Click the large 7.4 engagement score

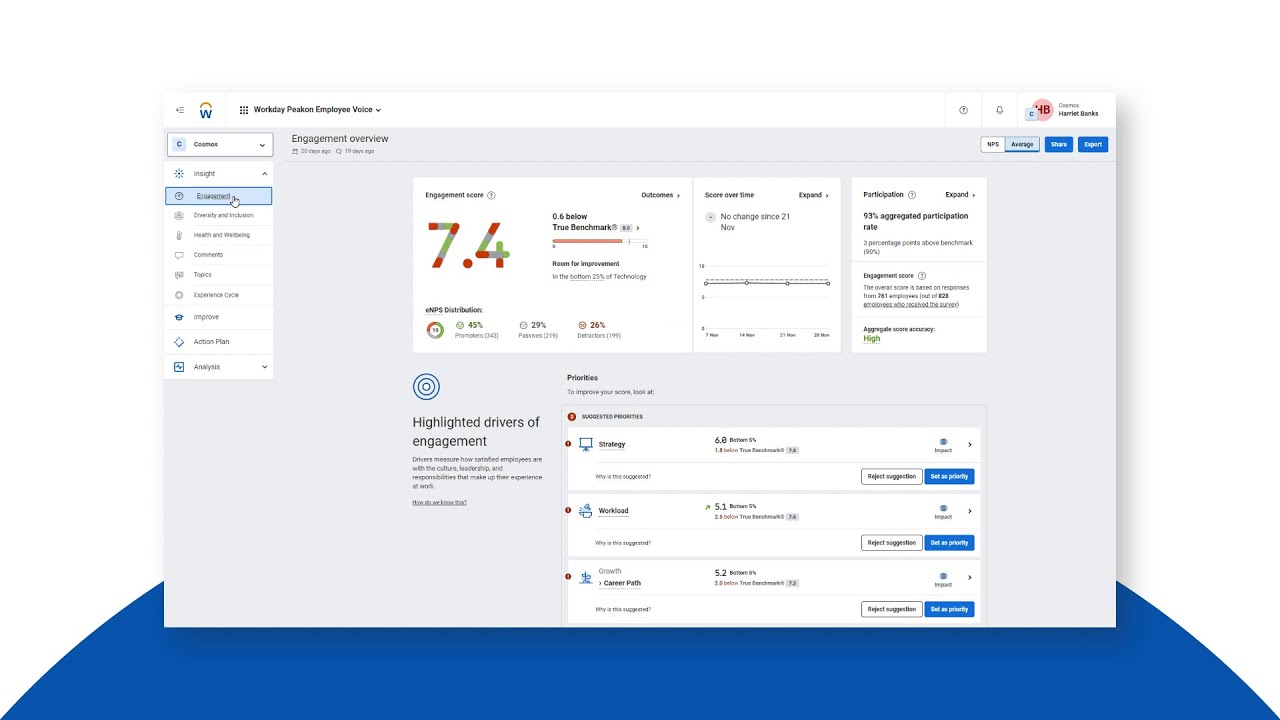(x=468, y=245)
